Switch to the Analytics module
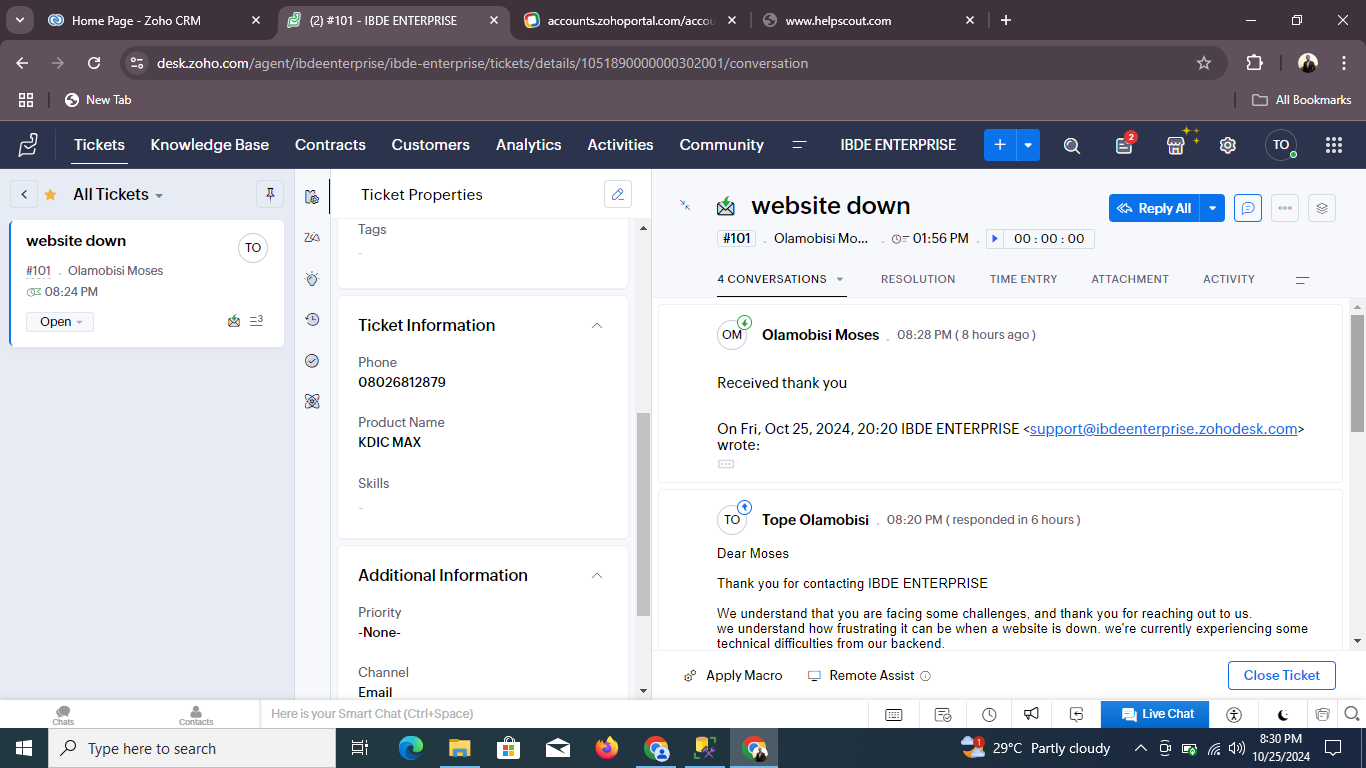Image resolution: width=1366 pixels, height=768 pixels. point(529,145)
